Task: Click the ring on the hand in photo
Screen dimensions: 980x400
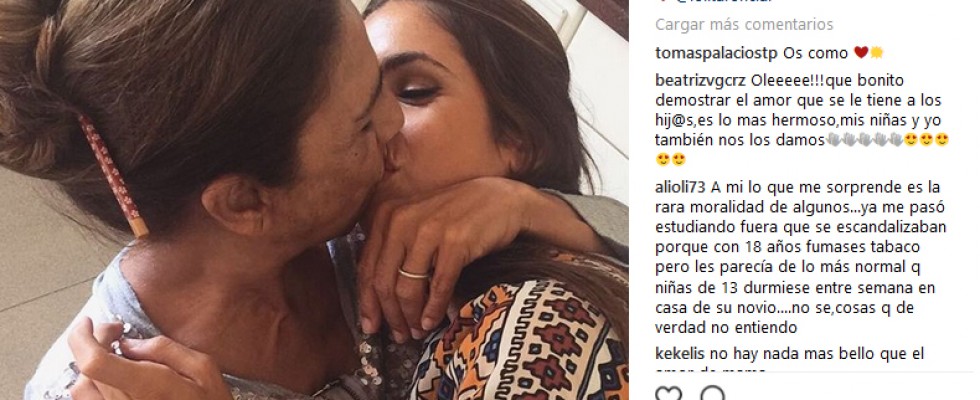Action: [x=414, y=274]
